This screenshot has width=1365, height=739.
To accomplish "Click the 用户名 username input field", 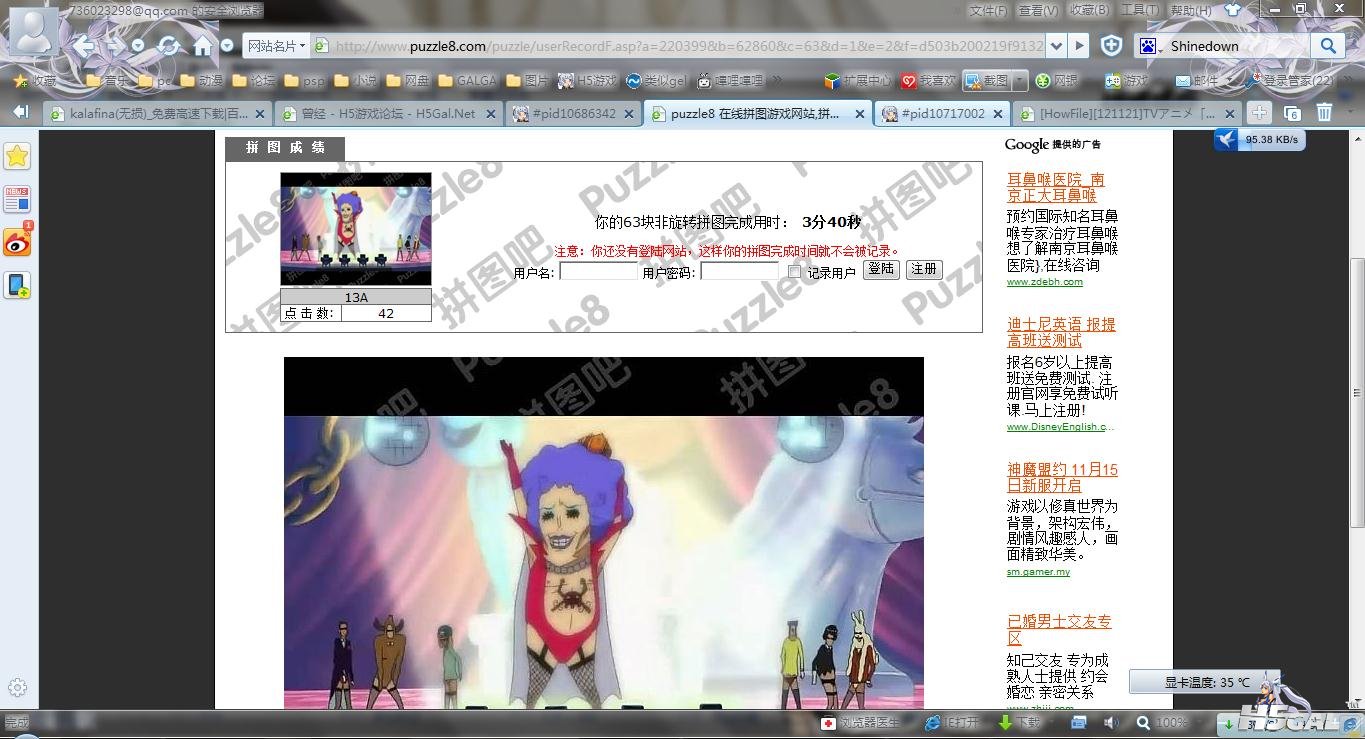I will coord(598,271).
